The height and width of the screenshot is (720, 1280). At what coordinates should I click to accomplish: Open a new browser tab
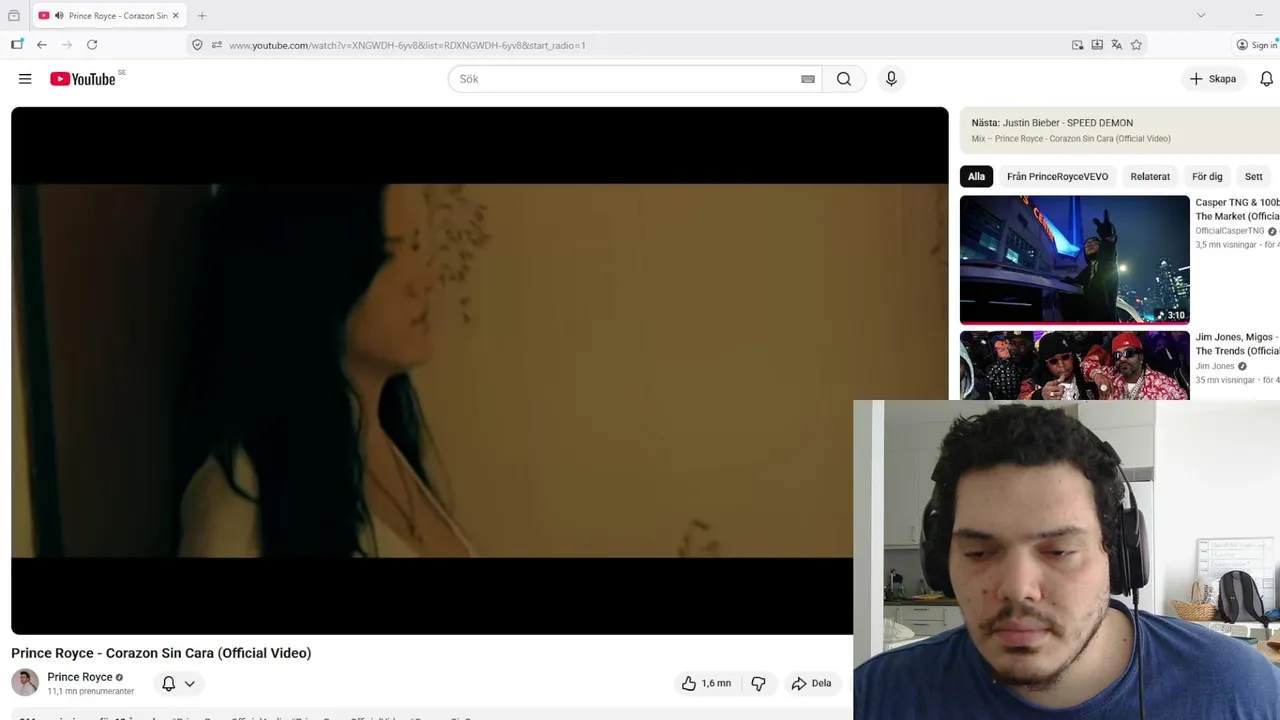pos(202,16)
